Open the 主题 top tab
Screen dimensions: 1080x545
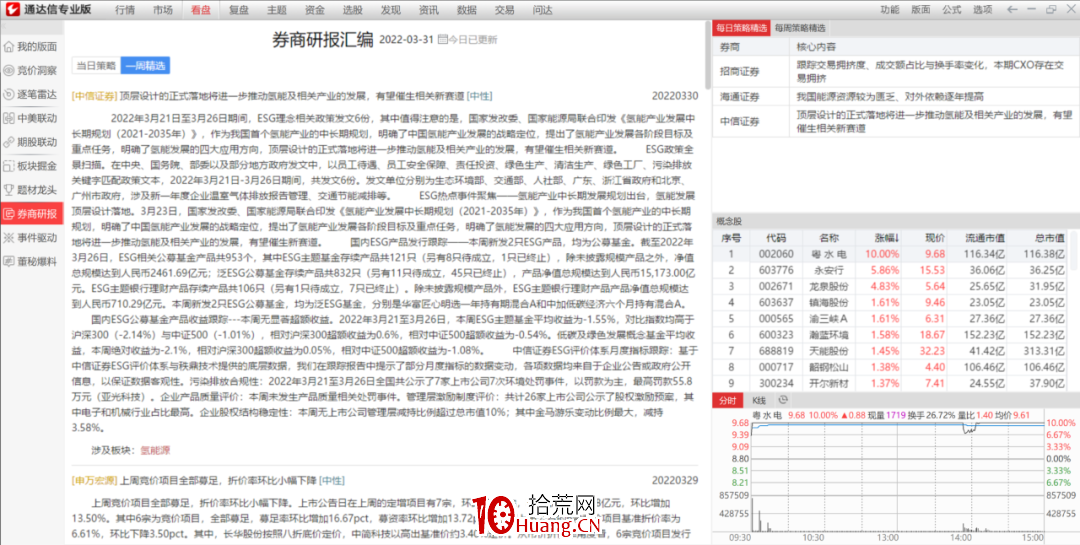pos(277,10)
